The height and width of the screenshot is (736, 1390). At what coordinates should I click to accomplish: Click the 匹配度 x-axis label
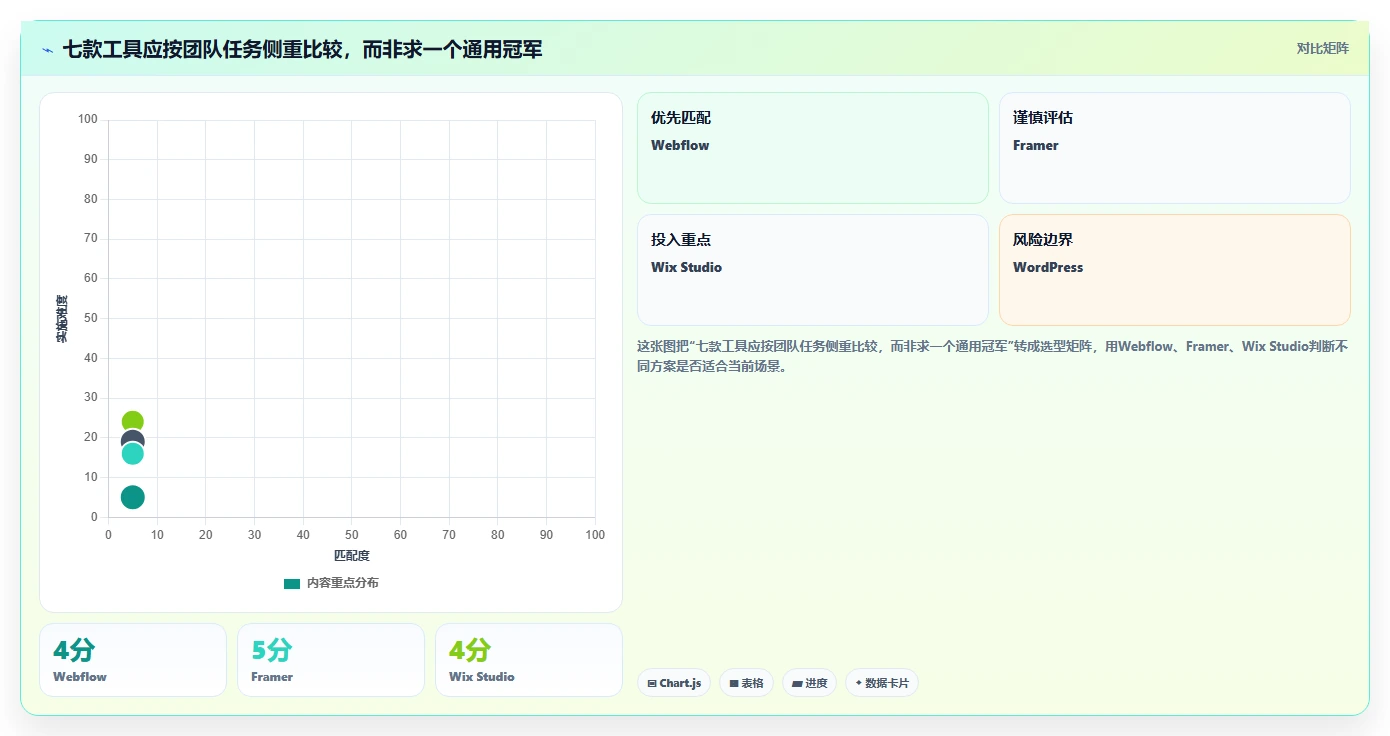tap(352, 556)
